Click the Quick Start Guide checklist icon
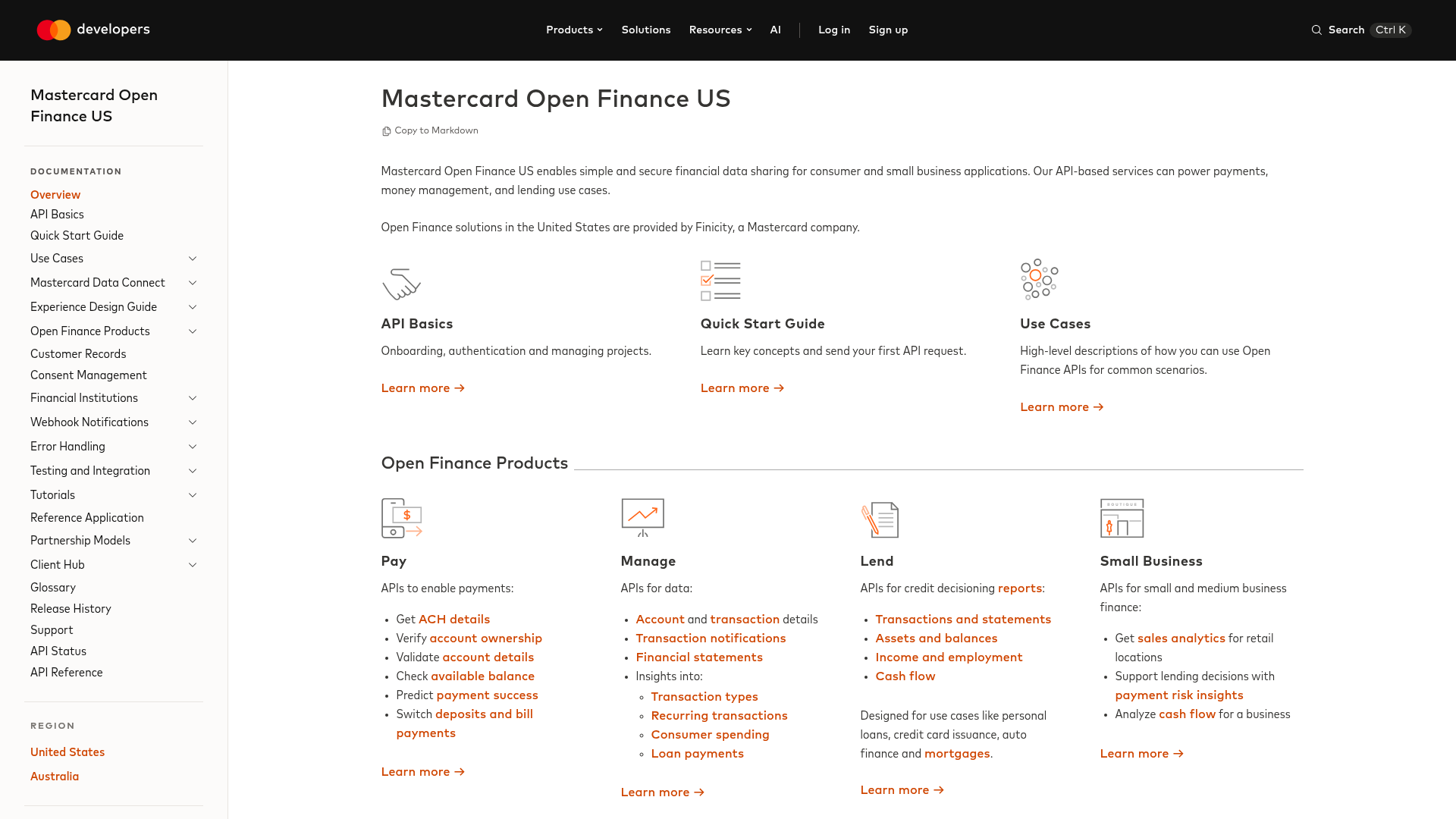 [720, 281]
